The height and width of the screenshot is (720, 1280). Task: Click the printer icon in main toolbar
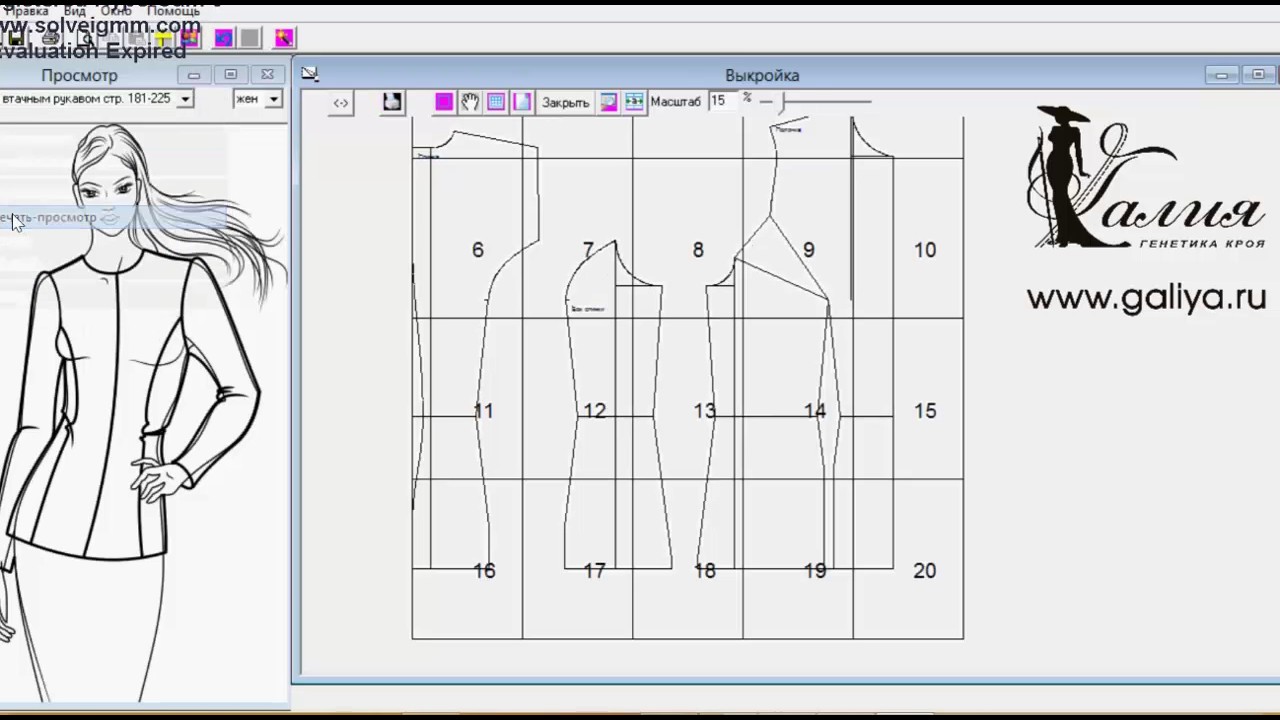pos(50,38)
